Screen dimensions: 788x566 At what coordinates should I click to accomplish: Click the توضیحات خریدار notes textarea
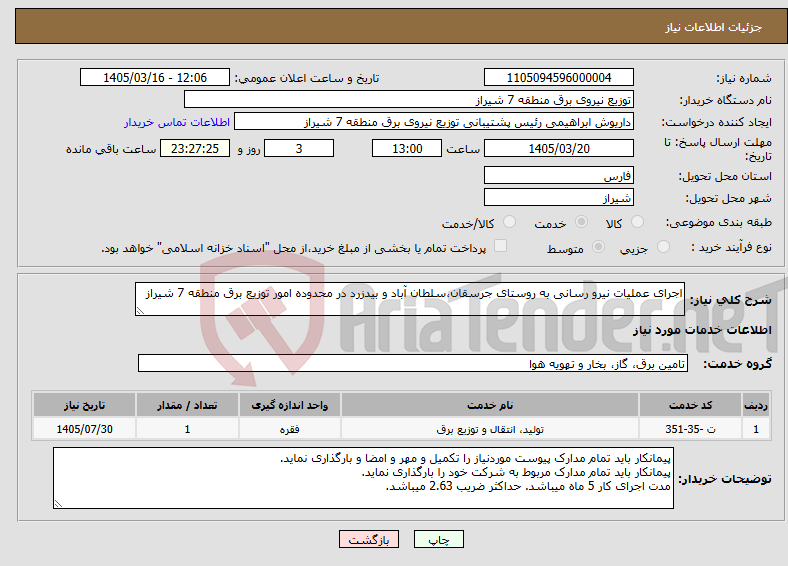click(x=363, y=478)
